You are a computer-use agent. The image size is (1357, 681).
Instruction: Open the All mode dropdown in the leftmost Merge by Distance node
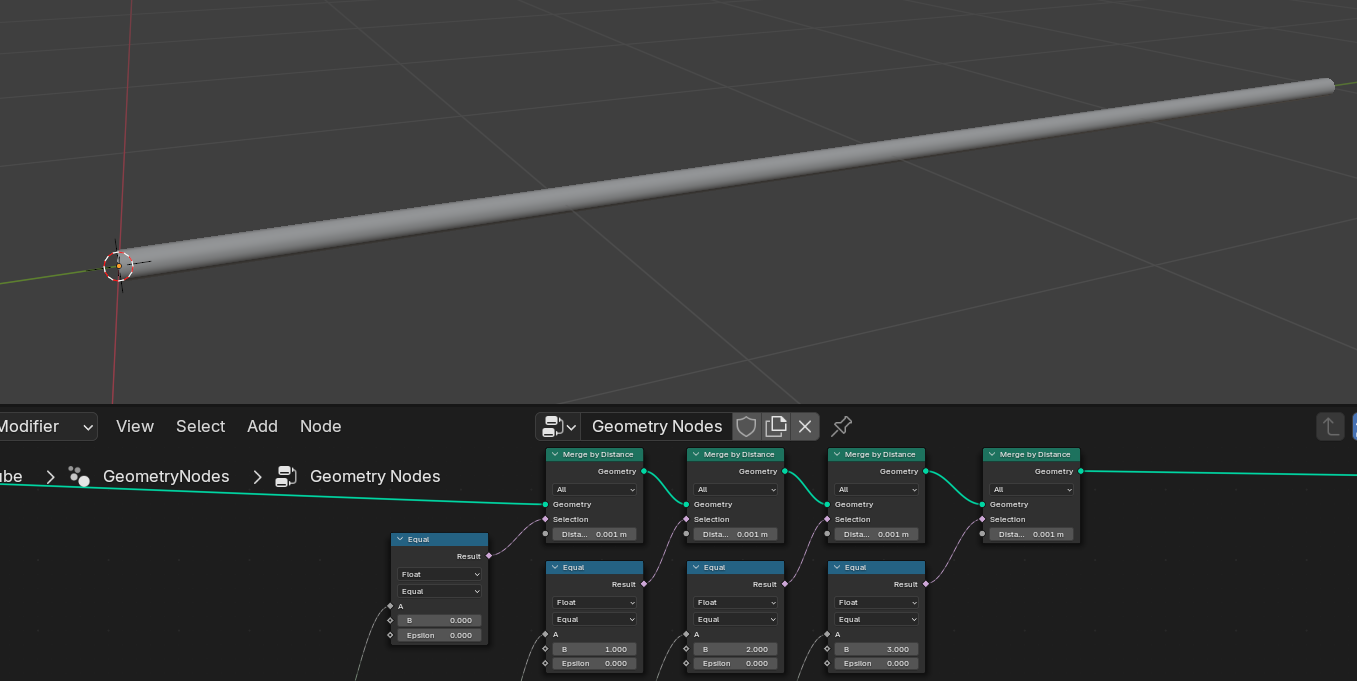(x=594, y=490)
